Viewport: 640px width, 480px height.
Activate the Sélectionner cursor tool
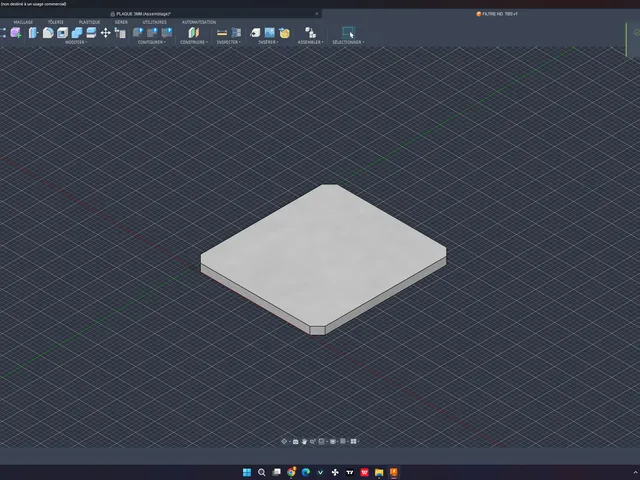348,33
